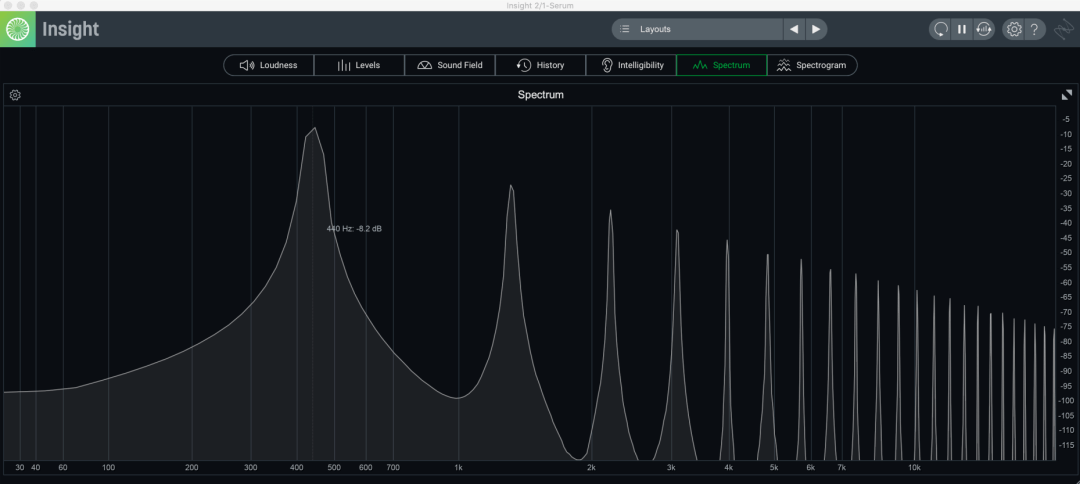1080x484 pixels.
Task: Click the active Spectrum tab
Action: pyautogui.click(x=721, y=65)
